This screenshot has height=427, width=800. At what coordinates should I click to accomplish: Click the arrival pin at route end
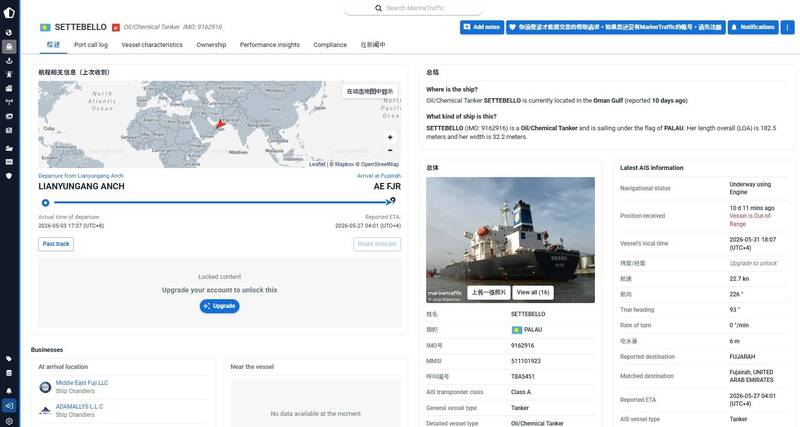[392, 201]
